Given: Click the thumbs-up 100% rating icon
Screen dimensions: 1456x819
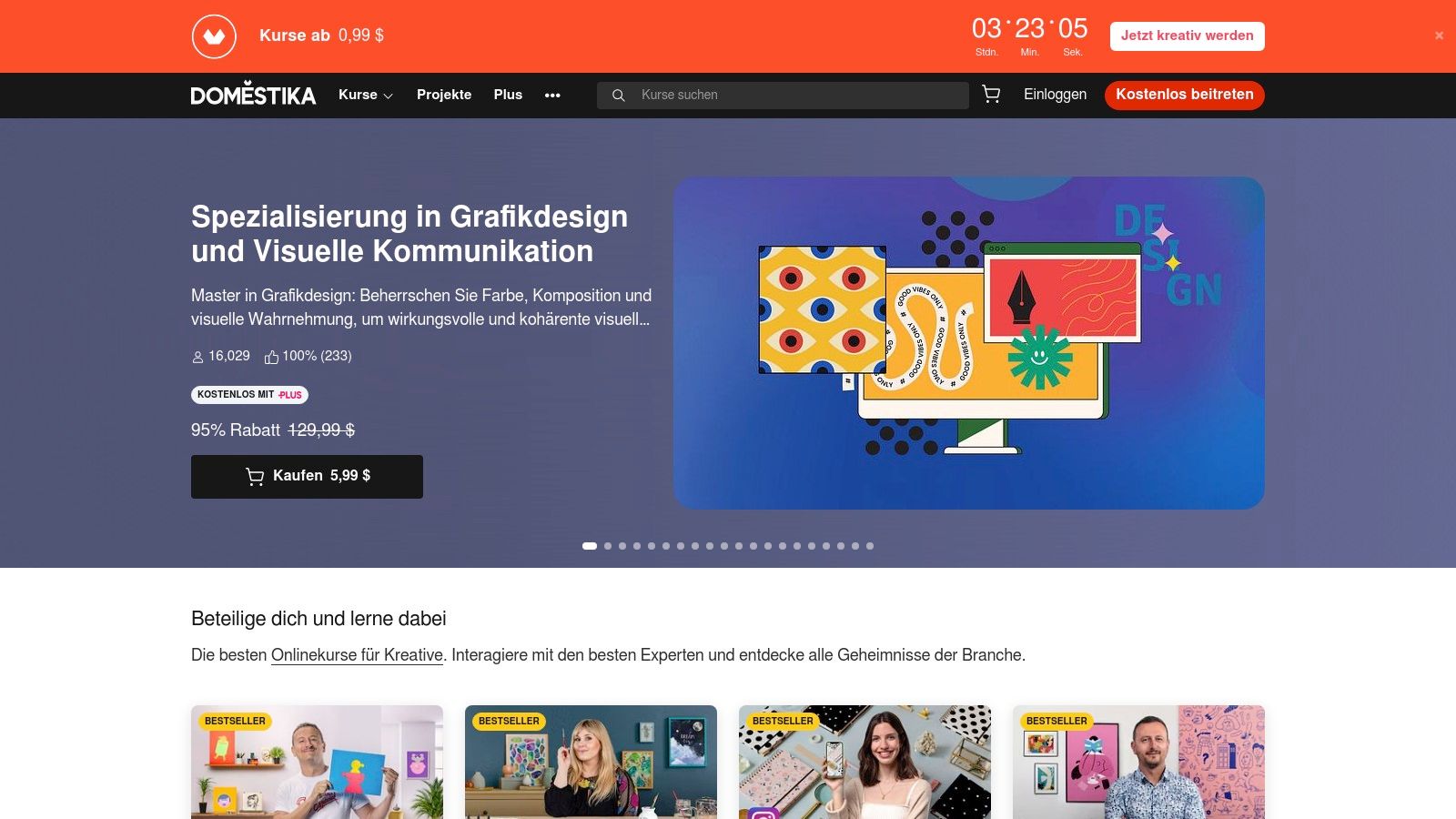Looking at the screenshot, I should tap(271, 357).
